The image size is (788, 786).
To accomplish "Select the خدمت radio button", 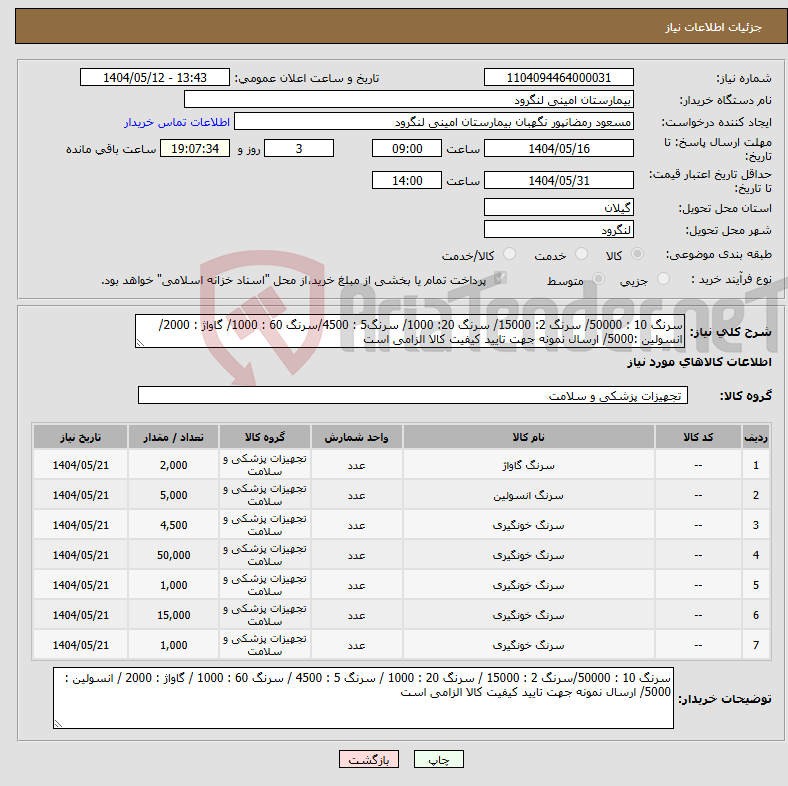I will pyautogui.click(x=581, y=254).
